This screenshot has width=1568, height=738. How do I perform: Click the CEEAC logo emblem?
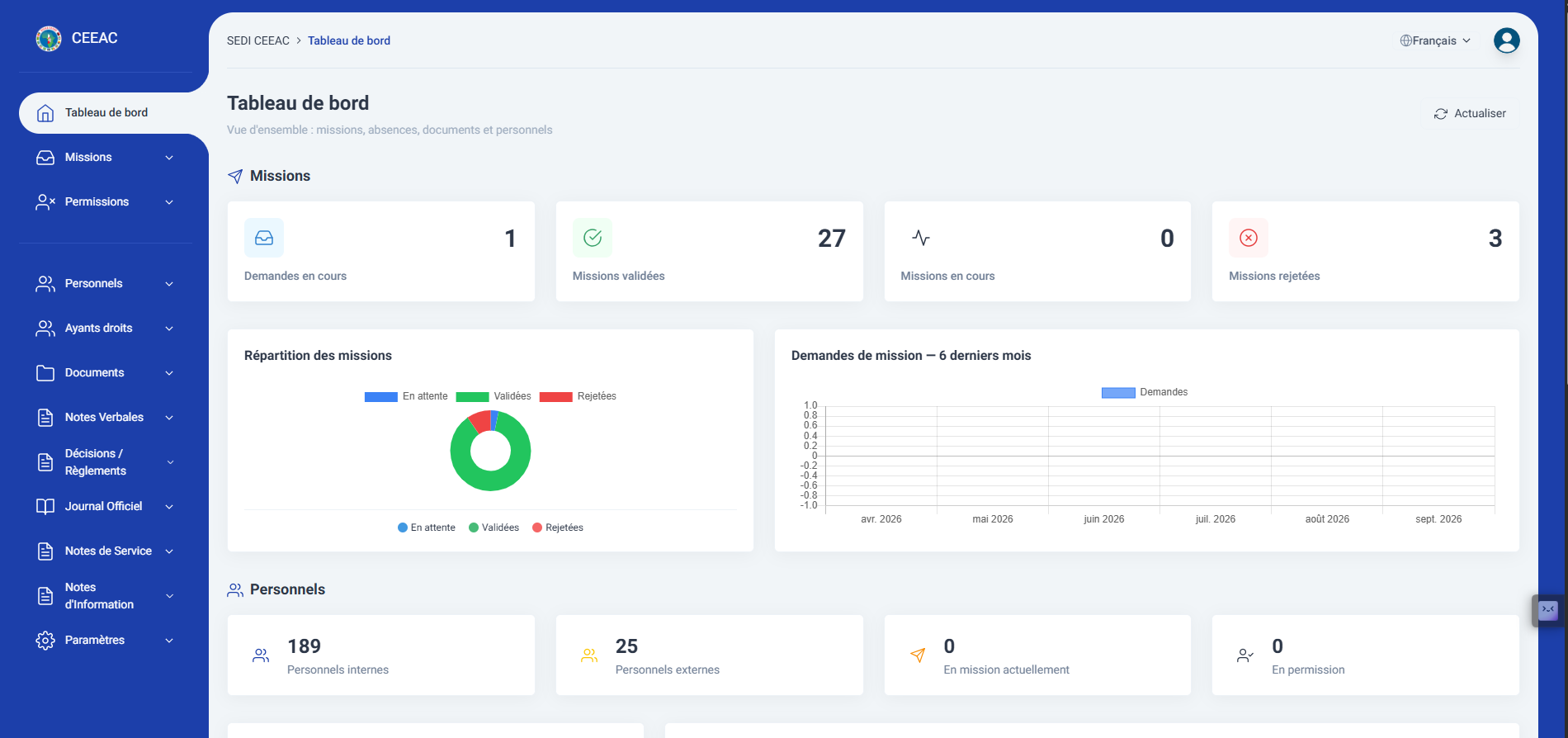49,38
